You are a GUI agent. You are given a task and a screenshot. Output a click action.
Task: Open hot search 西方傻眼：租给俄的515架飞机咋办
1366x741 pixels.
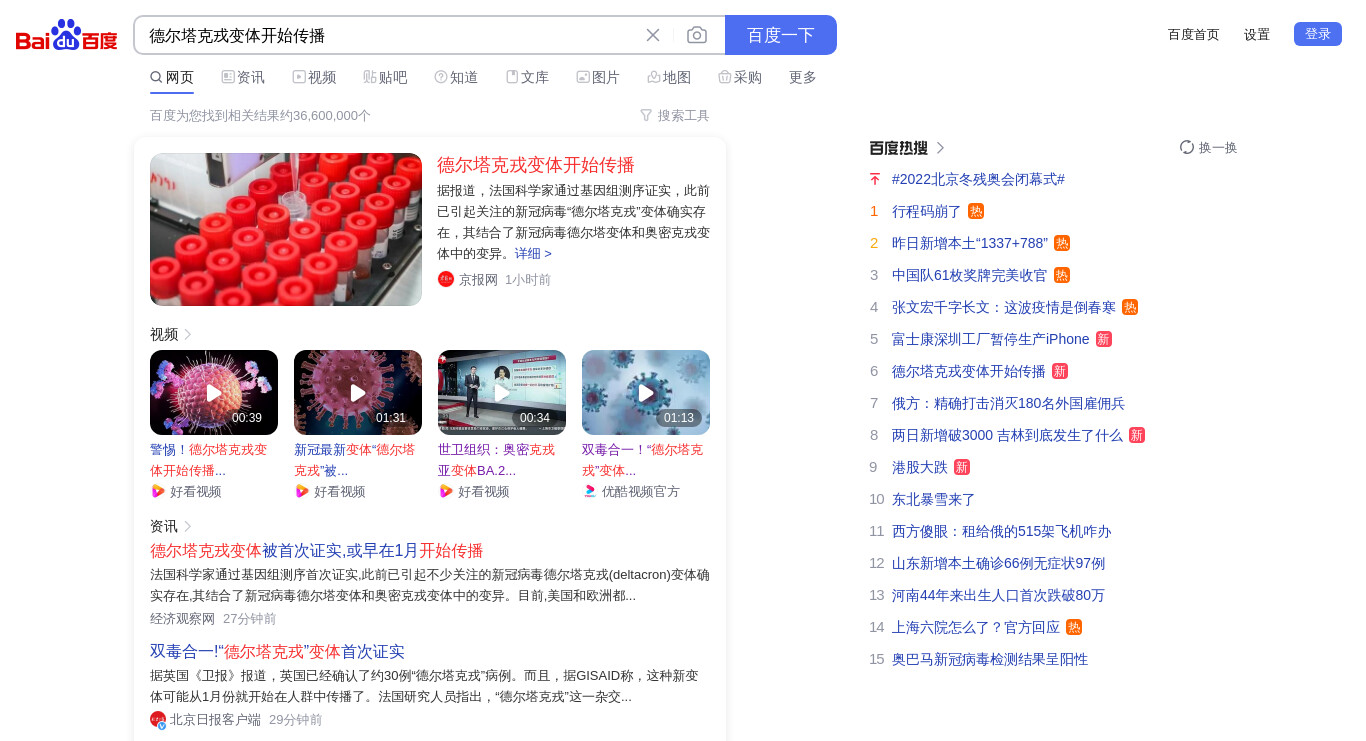tap(1002, 531)
